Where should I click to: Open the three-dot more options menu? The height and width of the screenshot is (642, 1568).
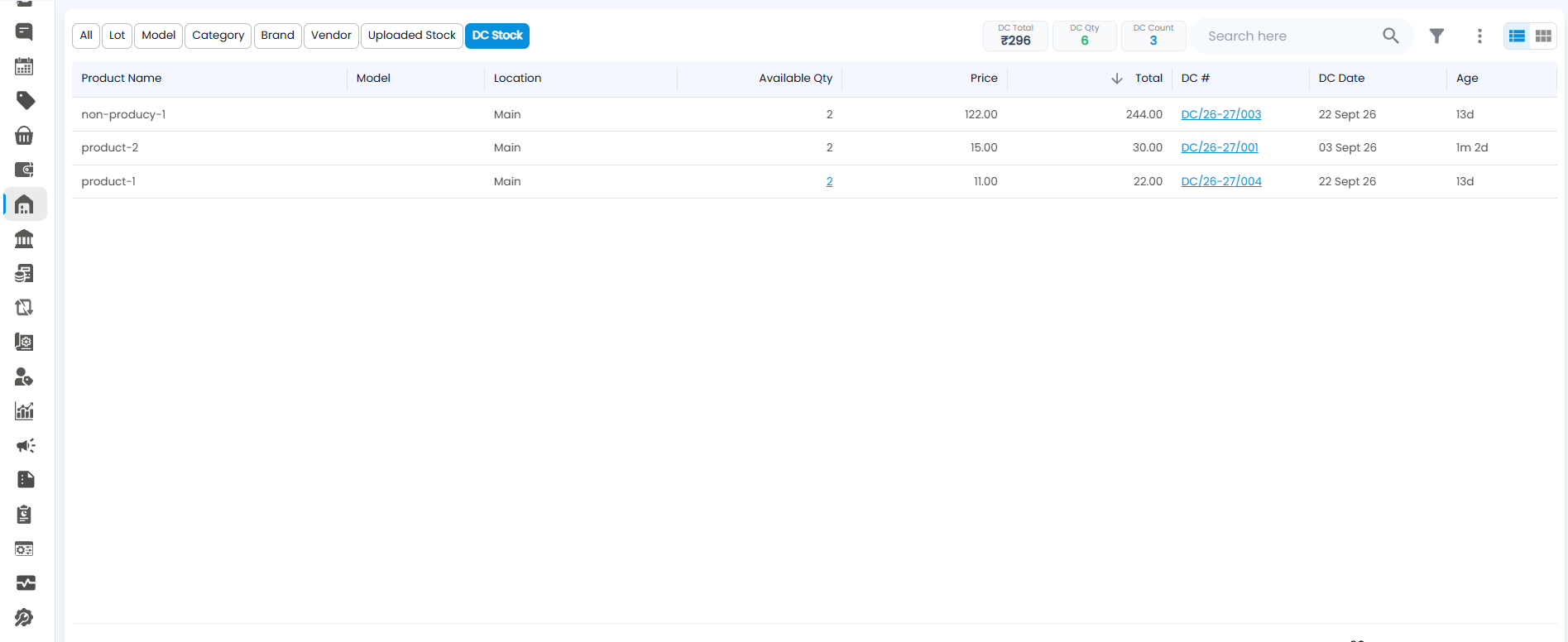click(1479, 36)
